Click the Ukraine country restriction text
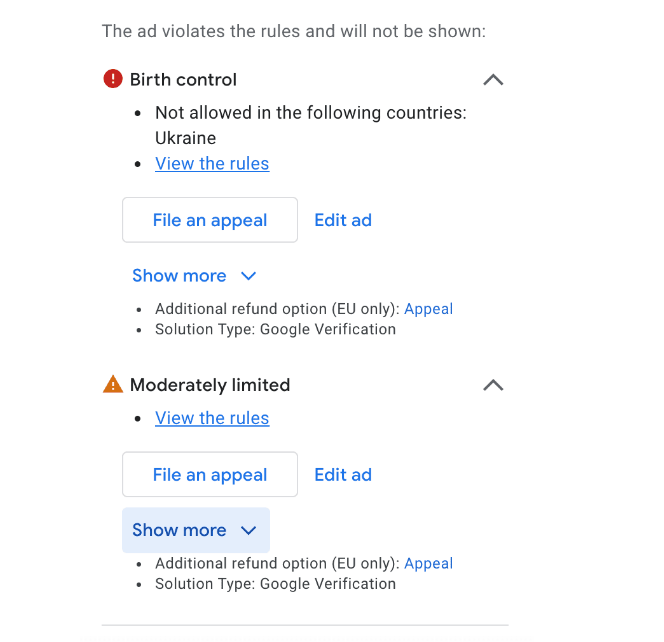Image resolution: width=664 pixels, height=642 pixels. pos(185,138)
